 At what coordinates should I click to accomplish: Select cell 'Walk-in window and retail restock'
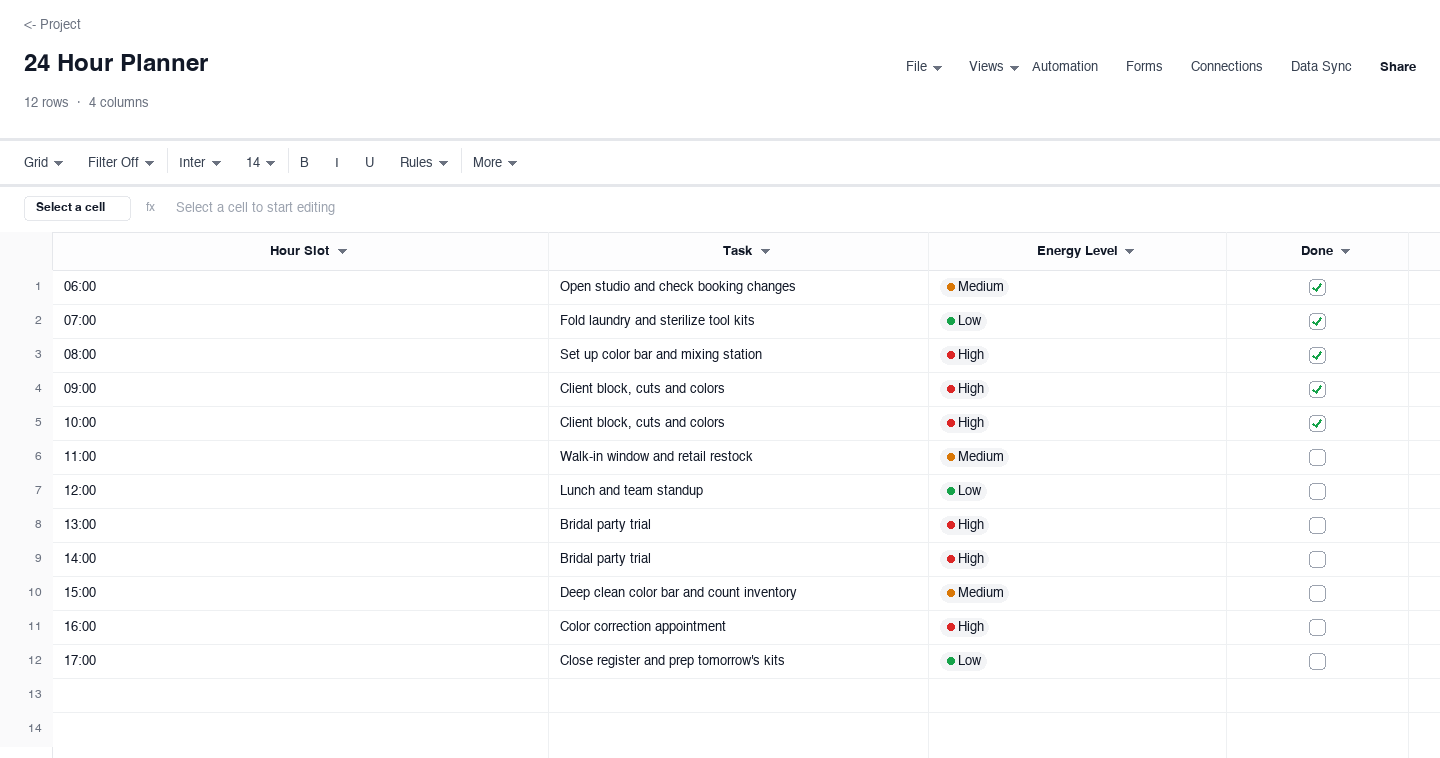click(x=738, y=457)
